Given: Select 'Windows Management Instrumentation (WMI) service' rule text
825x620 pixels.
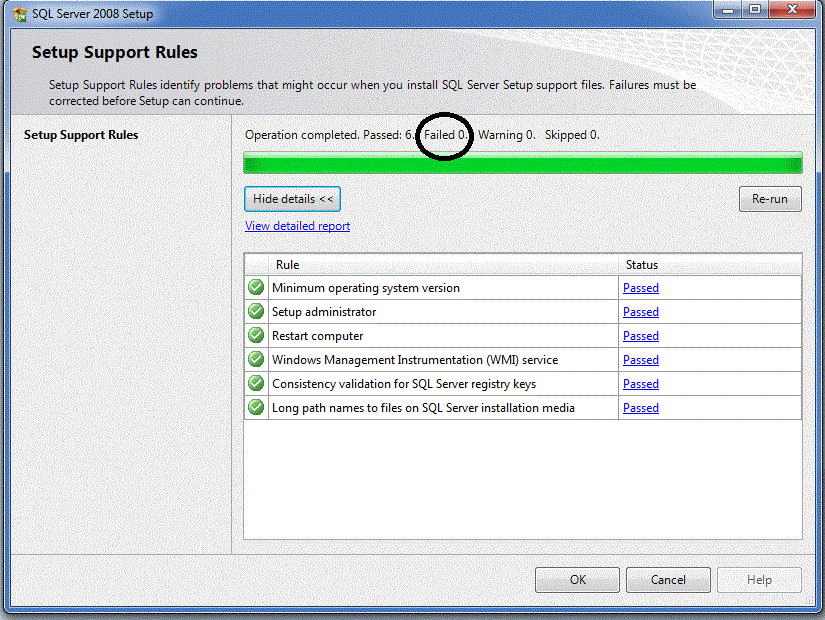Looking at the screenshot, I should (415, 360).
